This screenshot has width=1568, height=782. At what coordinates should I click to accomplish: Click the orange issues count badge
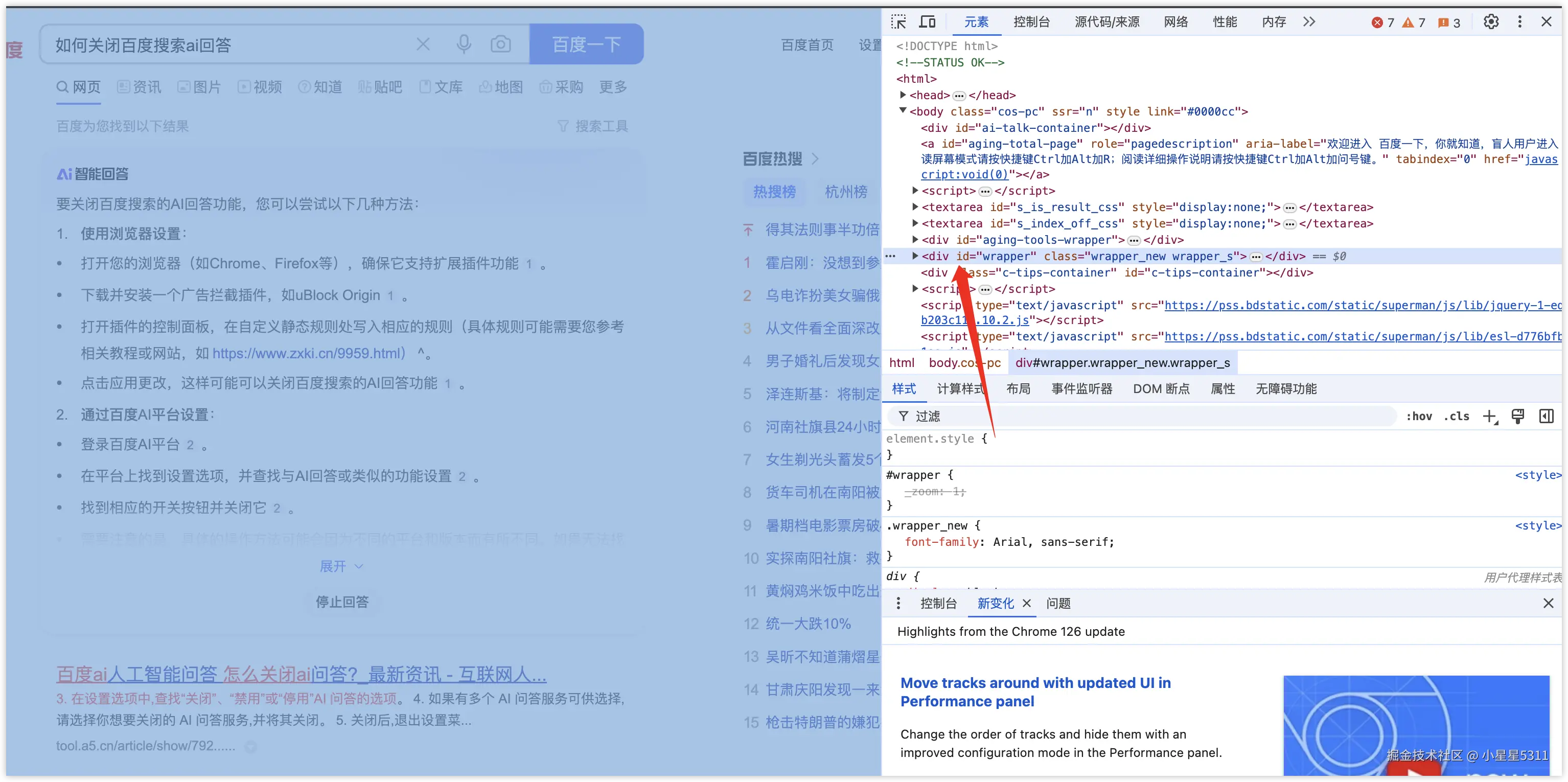(x=1449, y=22)
